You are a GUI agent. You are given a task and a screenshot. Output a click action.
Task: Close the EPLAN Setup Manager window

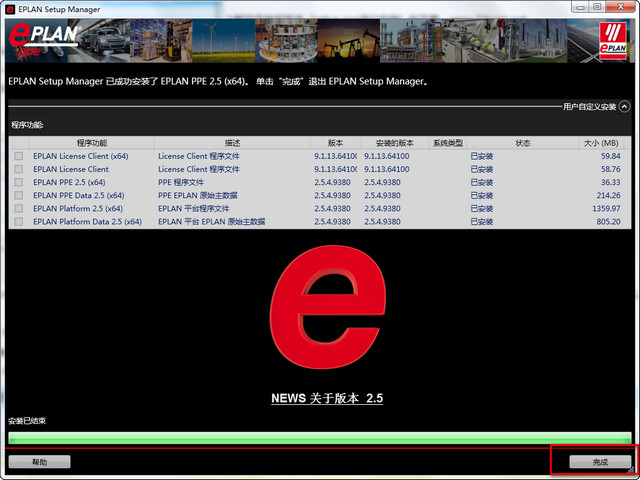(x=621, y=7)
